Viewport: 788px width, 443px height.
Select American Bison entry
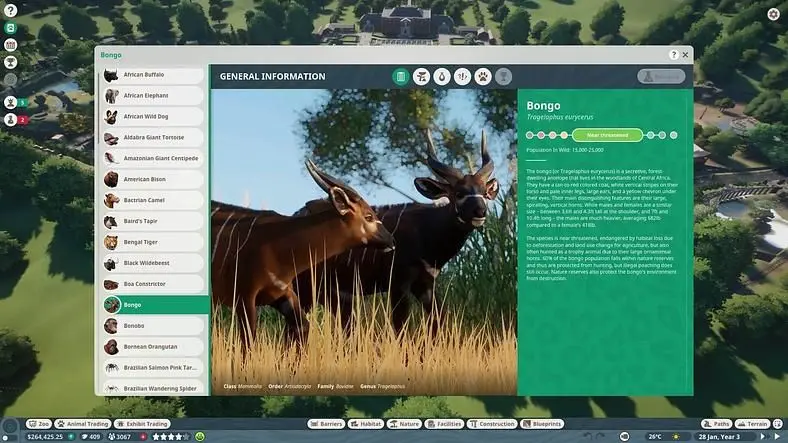coord(153,179)
